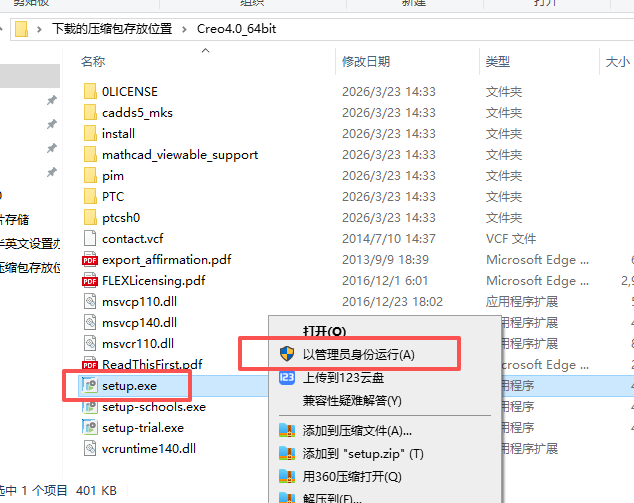
Task: Click the setup.exe application icon
Action: click(90, 385)
